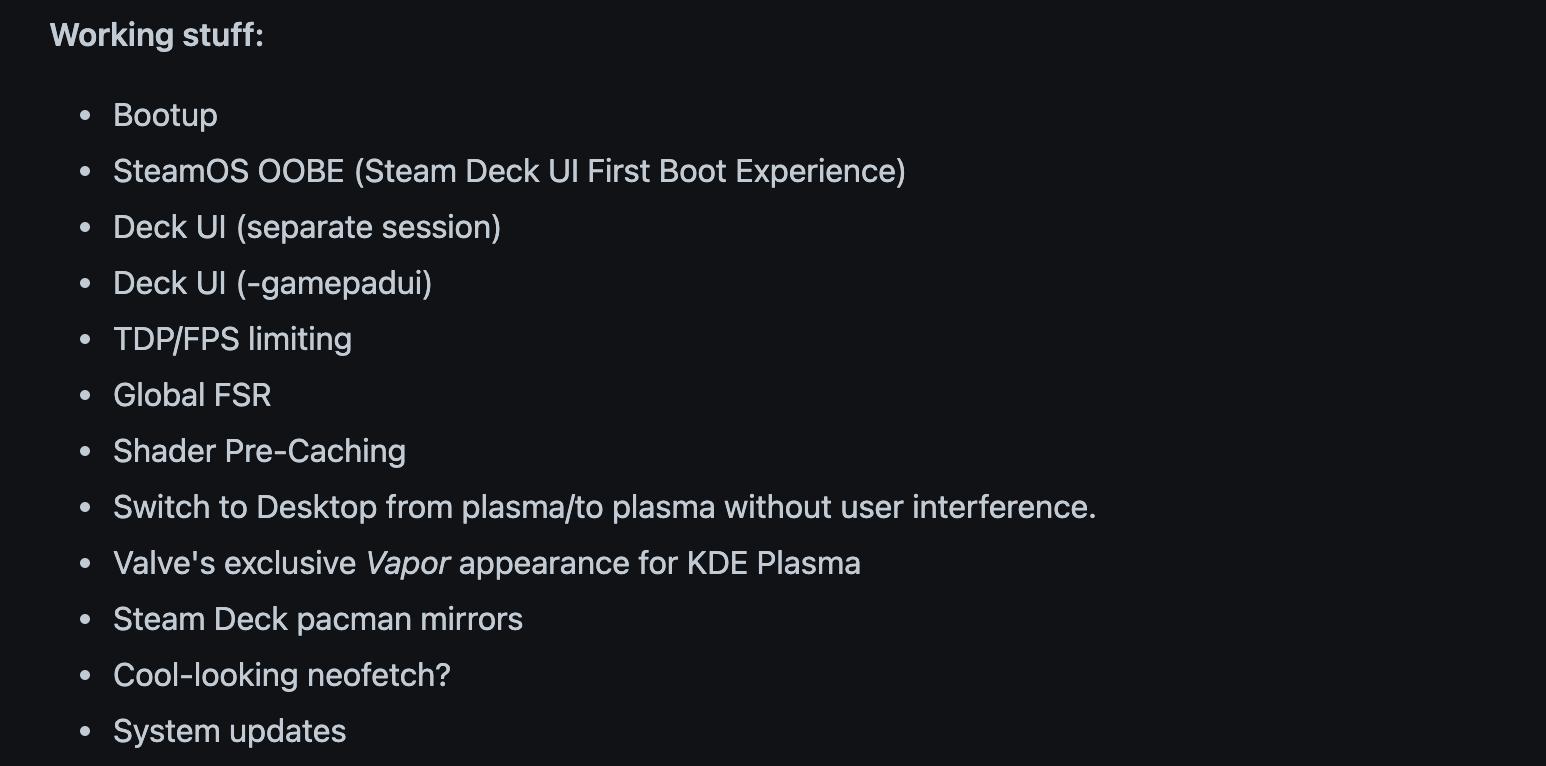Click the "Shader Pre-Caching" entry
1546x766 pixels.
259,451
